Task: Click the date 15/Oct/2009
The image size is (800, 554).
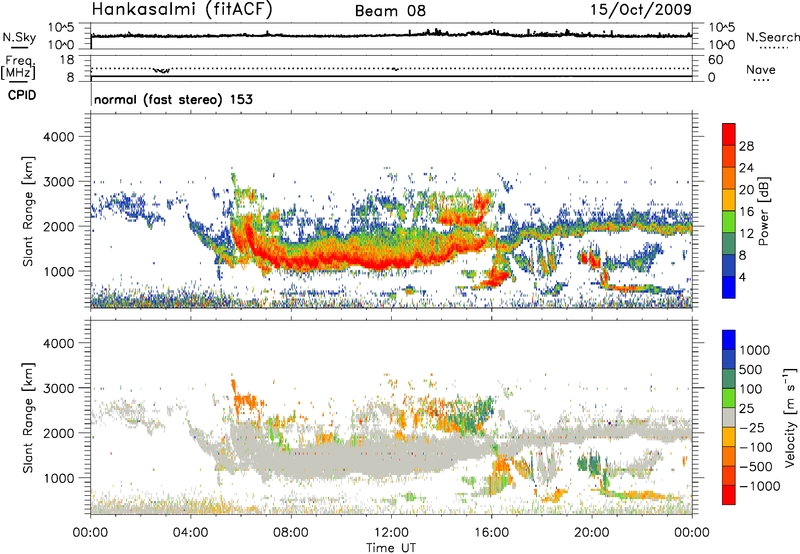Action: 641,10
